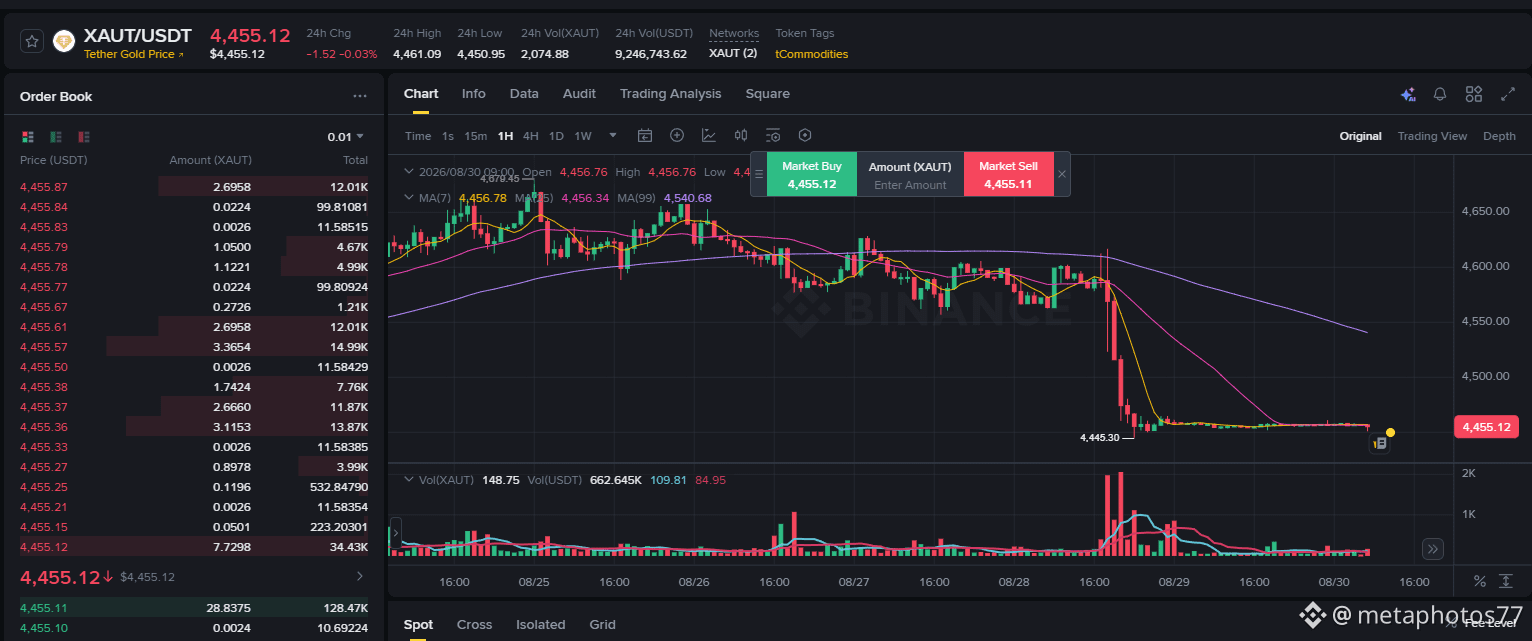
Task: Click the Market Buy button
Action: pos(812,175)
